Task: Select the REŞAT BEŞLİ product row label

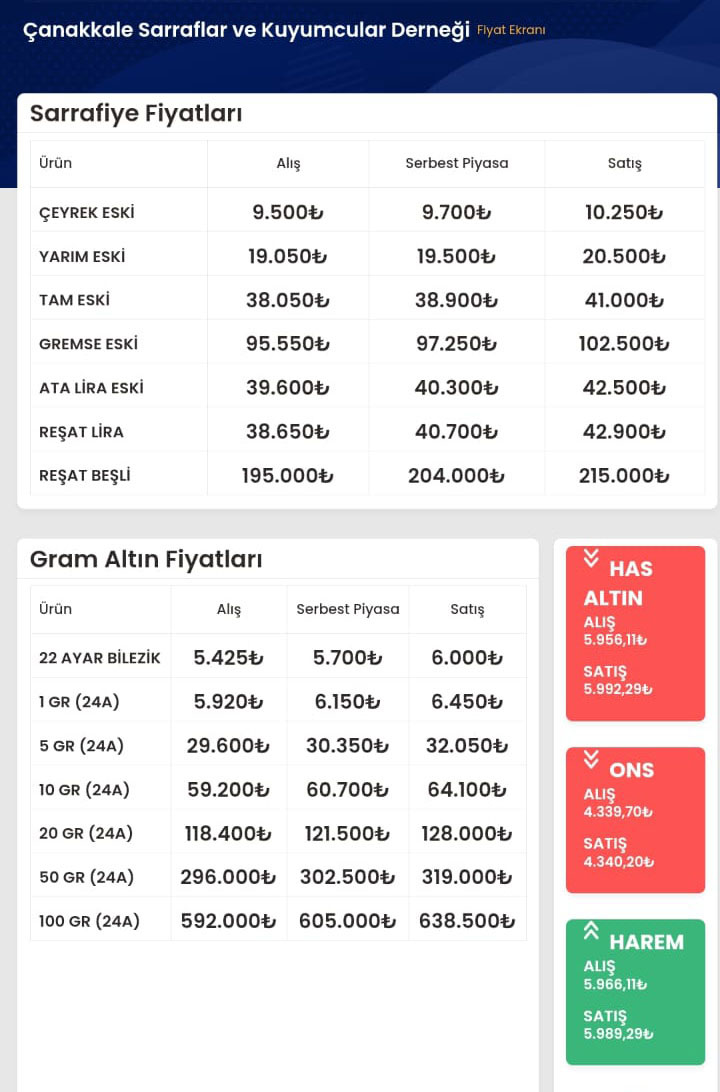Action: (x=85, y=476)
